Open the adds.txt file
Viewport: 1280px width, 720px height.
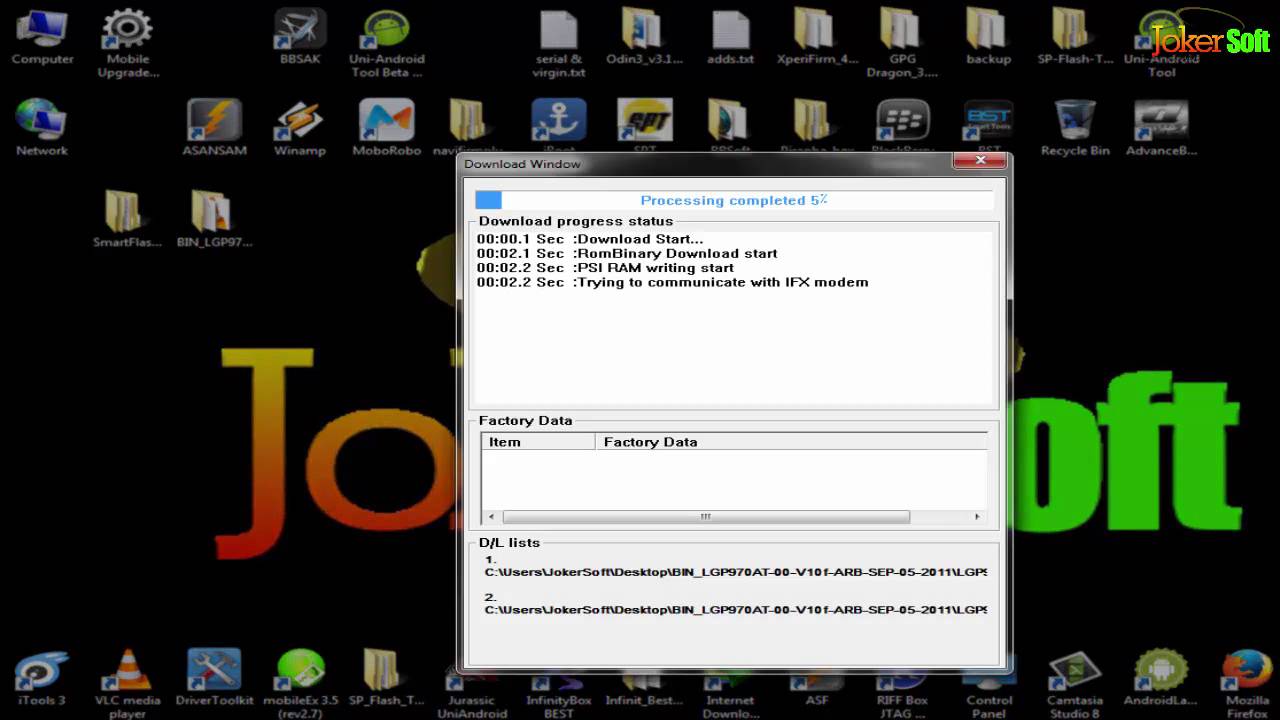731,38
